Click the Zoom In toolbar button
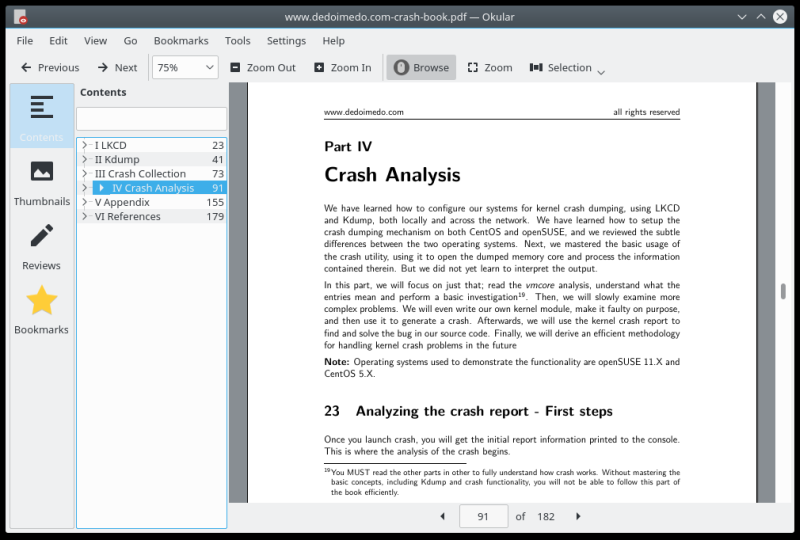 (342, 67)
